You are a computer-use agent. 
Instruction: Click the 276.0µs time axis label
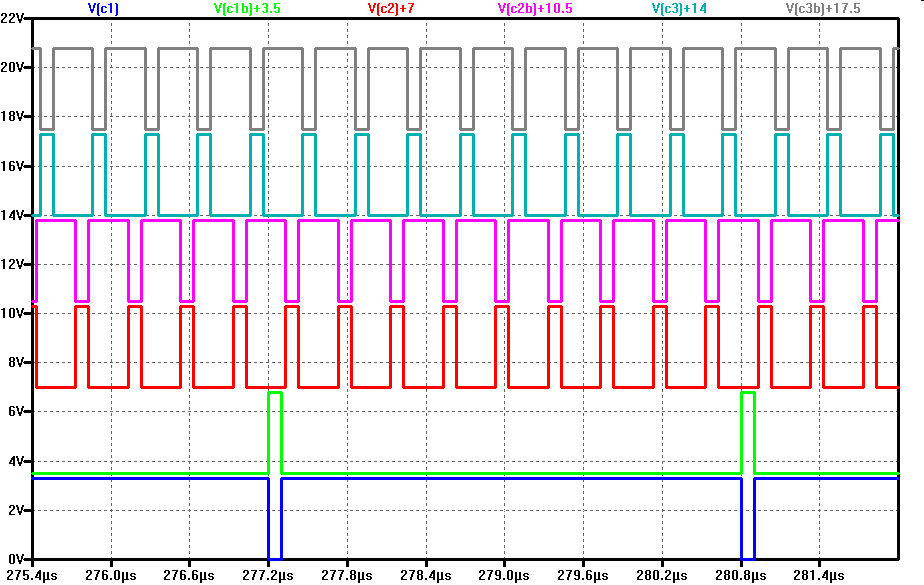tap(111, 575)
